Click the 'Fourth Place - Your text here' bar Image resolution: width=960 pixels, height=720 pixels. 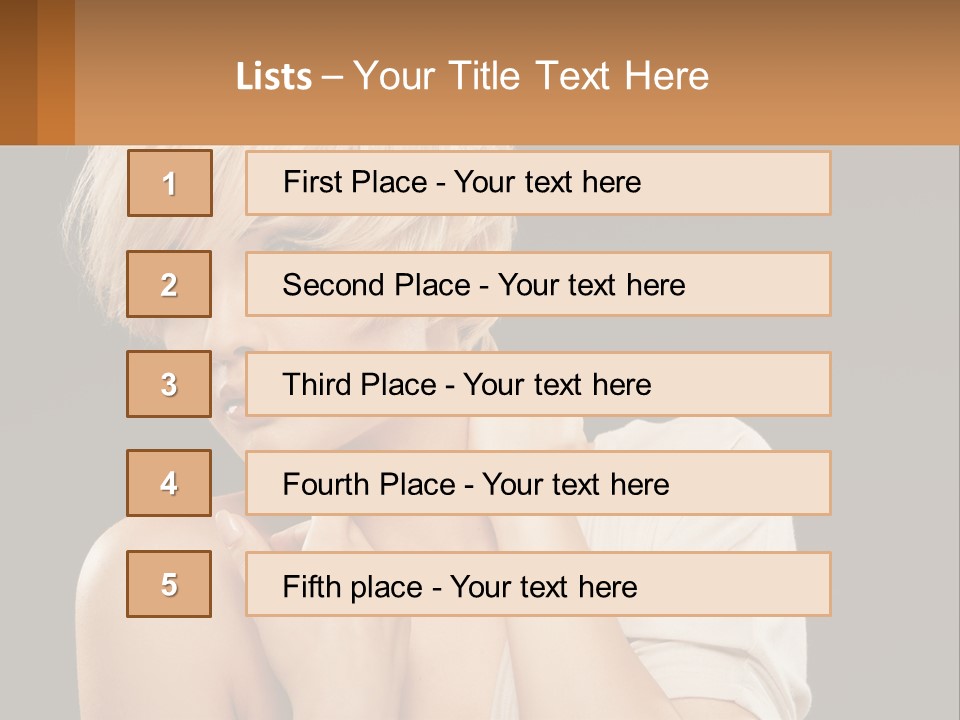[538, 484]
